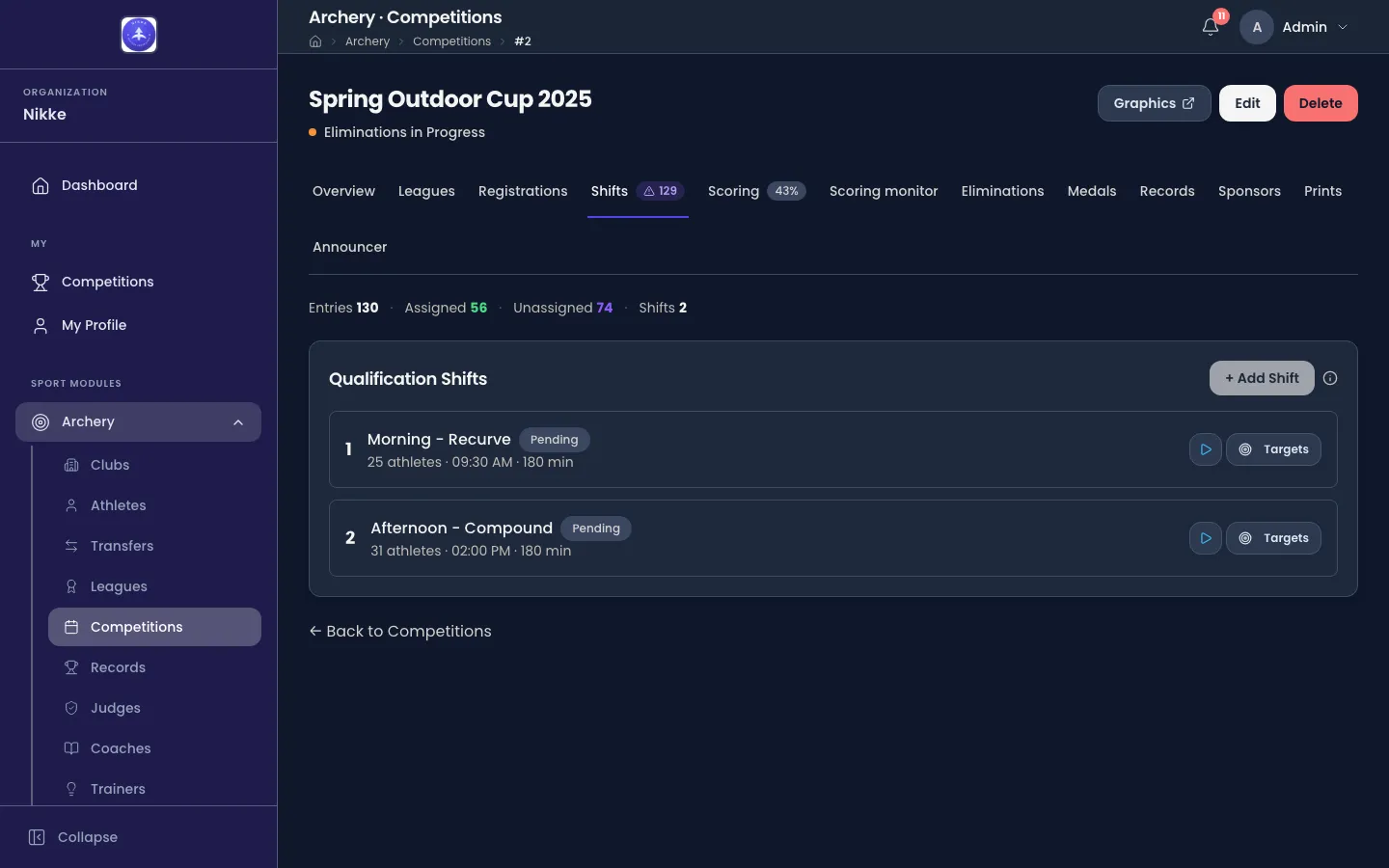The width and height of the screenshot is (1389, 868).
Task: Open the notifications bell
Action: click(x=1211, y=27)
